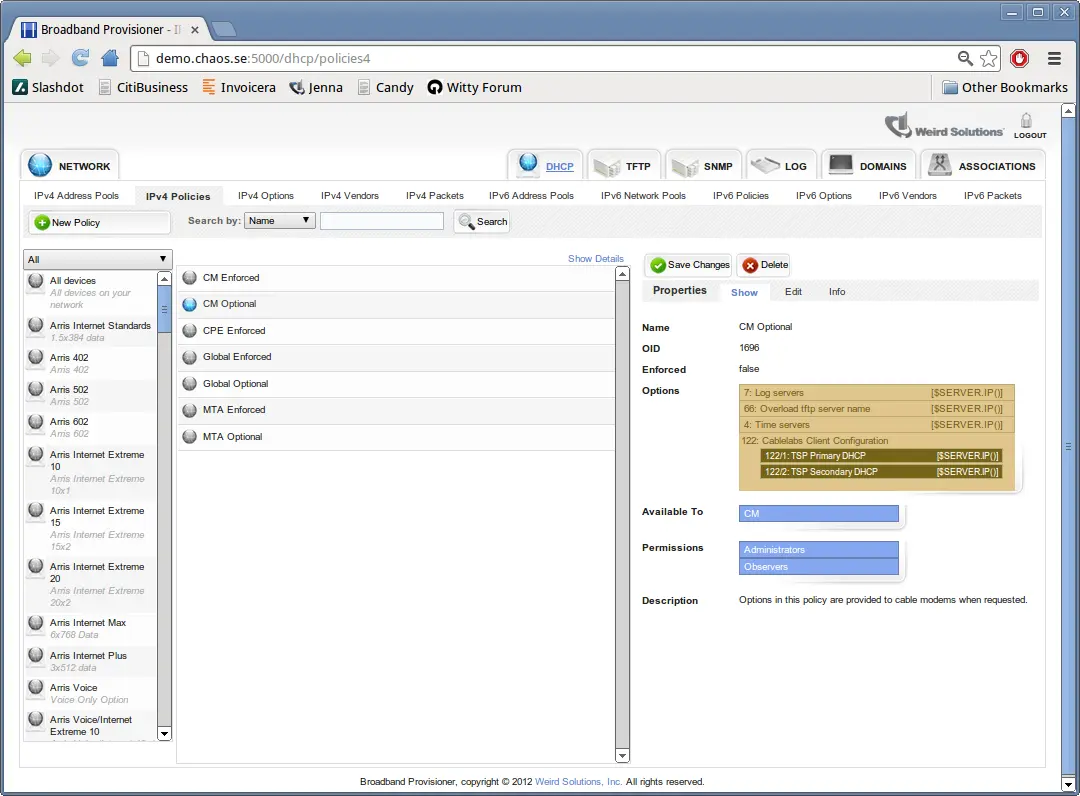The image size is (1080, 796).
Task: Expand the All devices filter dropdown
Action: (x=97, y=260)
